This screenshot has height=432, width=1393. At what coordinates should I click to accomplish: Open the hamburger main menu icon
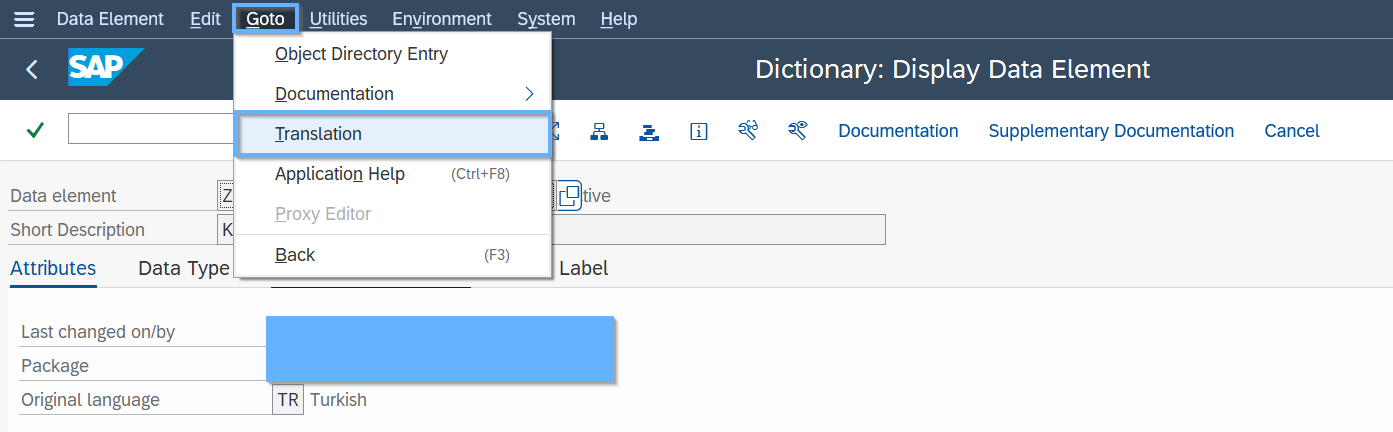coord(24,19)
